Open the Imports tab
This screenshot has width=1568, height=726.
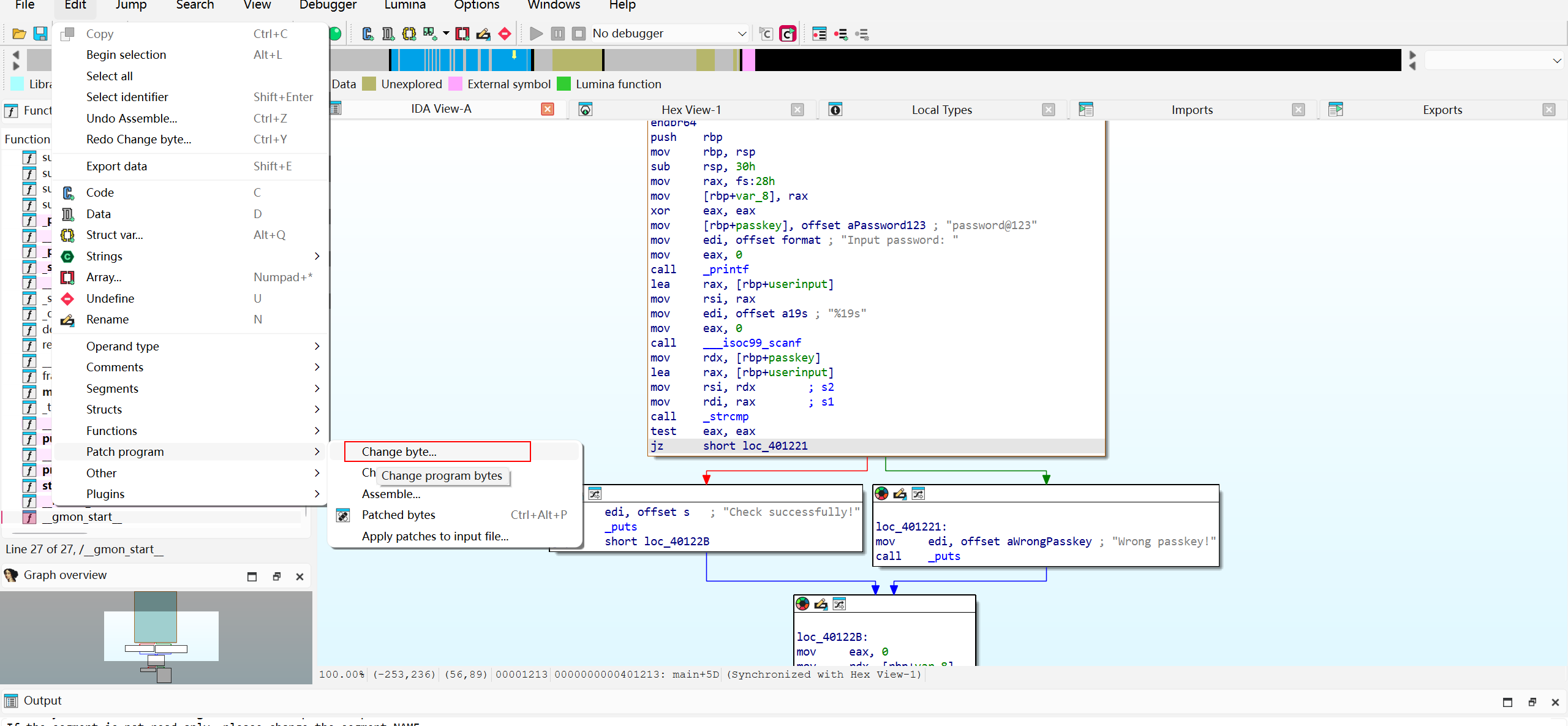pos(1192,110)
